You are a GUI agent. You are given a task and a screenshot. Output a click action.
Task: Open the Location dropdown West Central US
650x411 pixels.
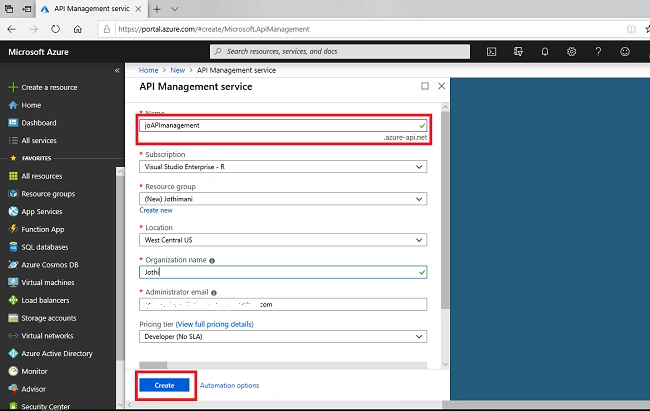click(283, 240)
